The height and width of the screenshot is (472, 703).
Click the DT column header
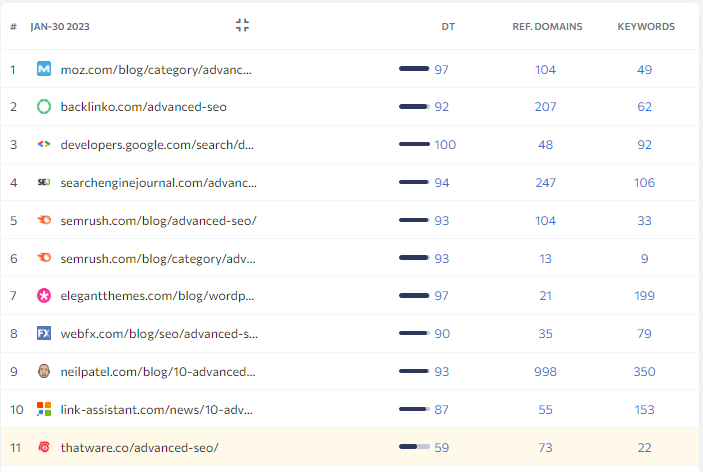[x=448, y=26]
